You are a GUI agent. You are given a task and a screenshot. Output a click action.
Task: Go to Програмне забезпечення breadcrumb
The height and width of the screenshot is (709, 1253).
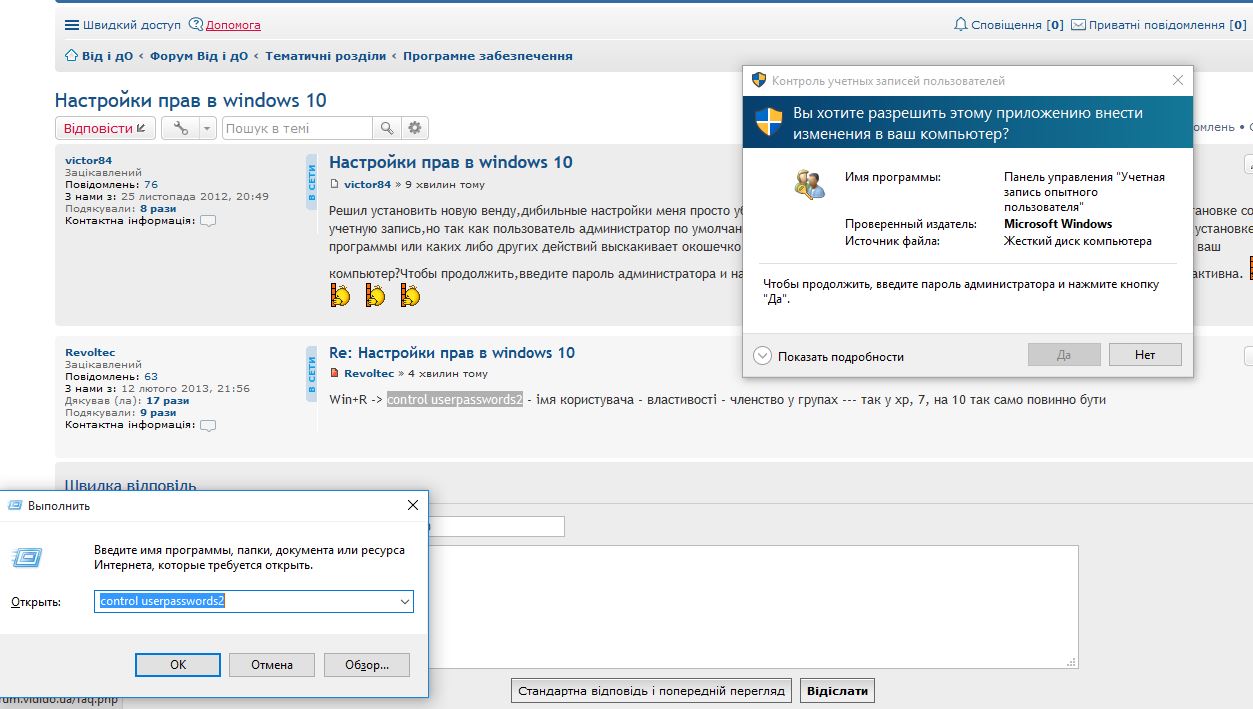click(x=487, y=56)
